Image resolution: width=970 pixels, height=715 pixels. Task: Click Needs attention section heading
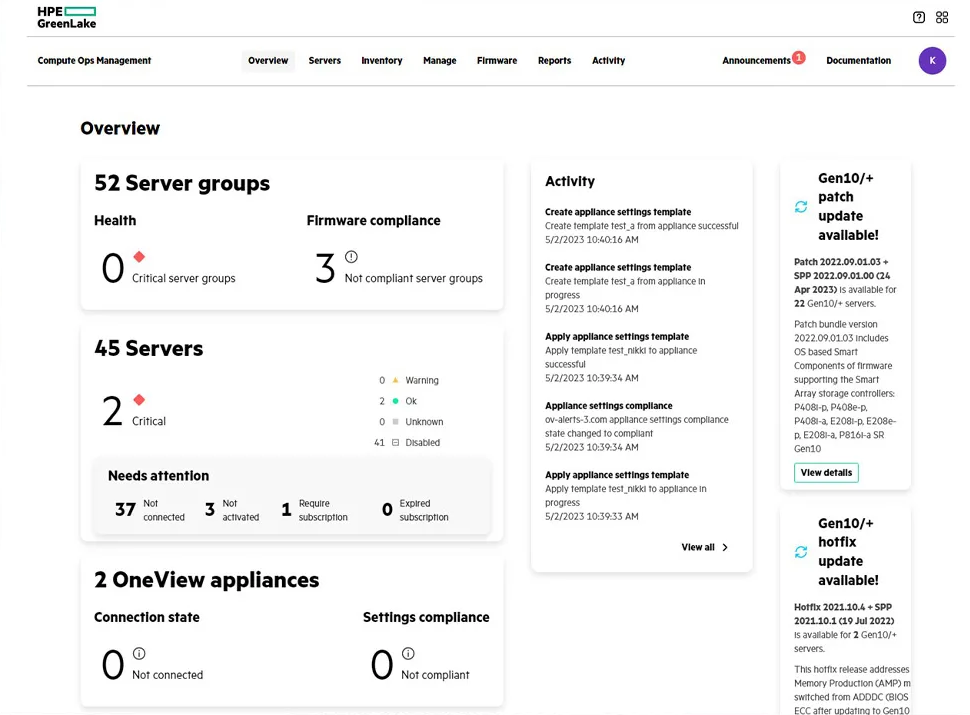point(158,476)
